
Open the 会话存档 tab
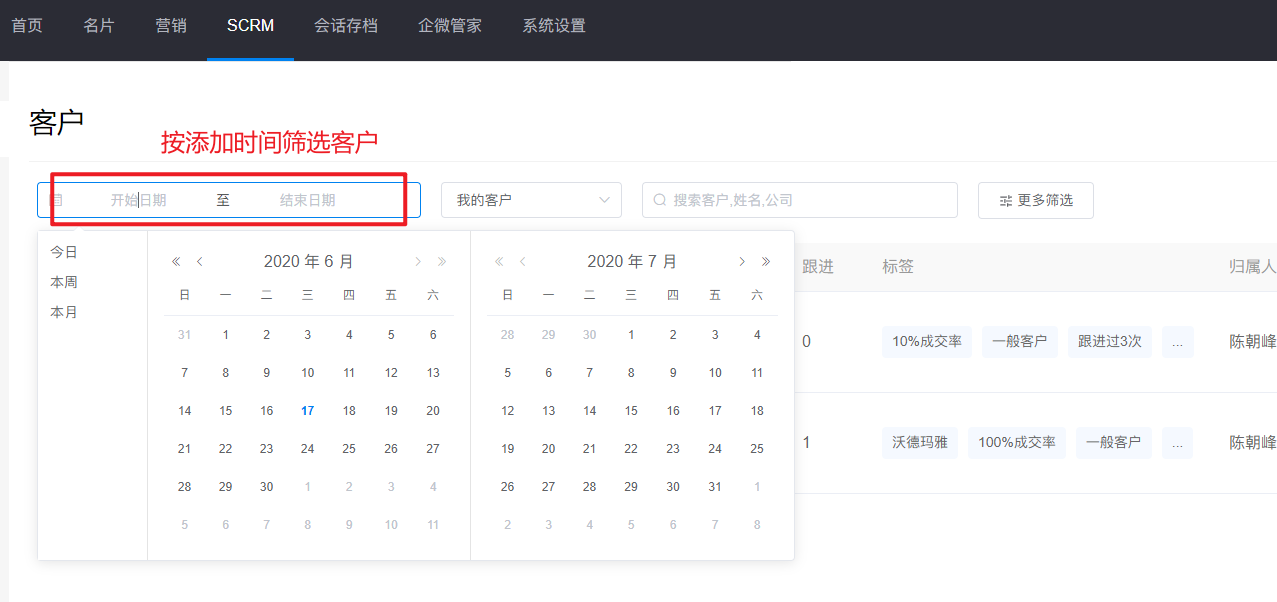346,26
